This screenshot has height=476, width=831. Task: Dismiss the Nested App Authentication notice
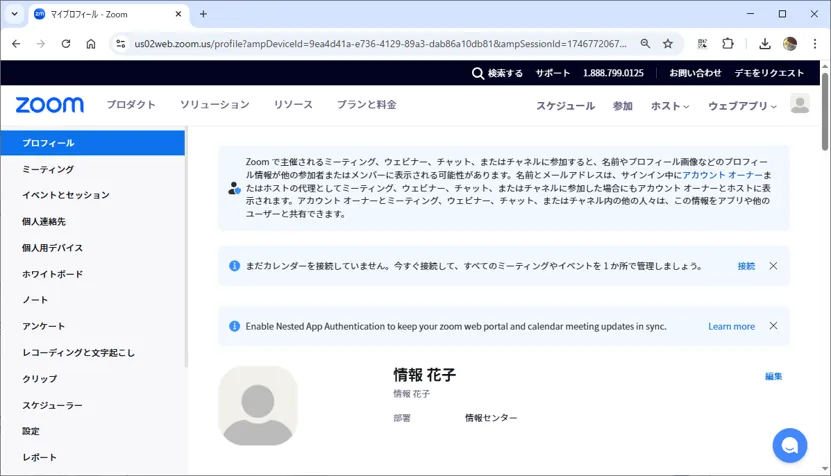pos(773,325)
